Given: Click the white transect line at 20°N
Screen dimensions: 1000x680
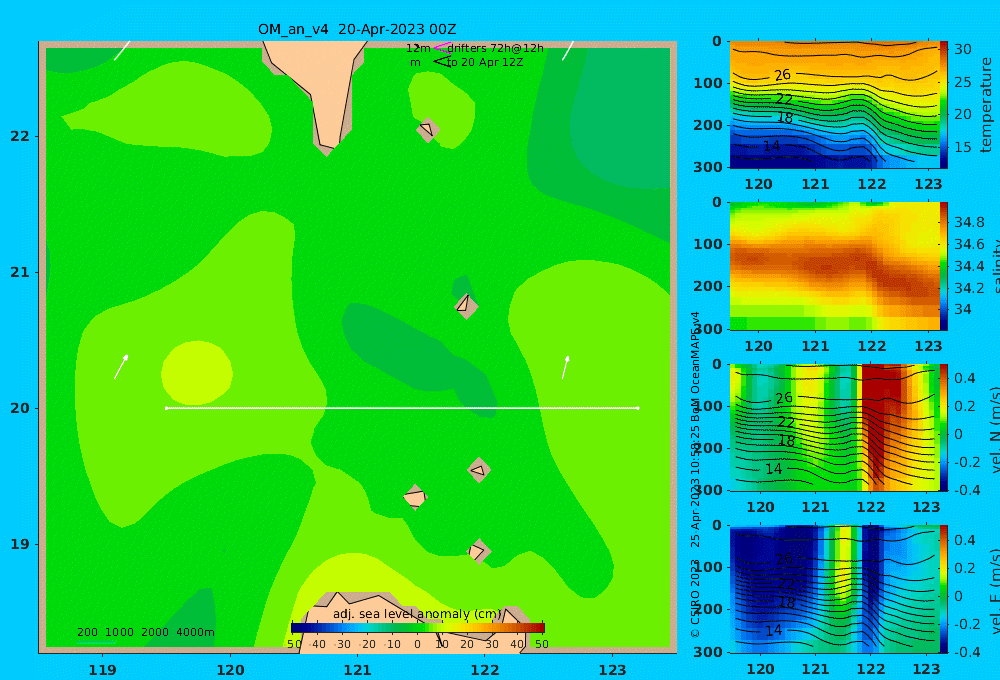Looking at the screenshot, I should (x=402, y=408).
